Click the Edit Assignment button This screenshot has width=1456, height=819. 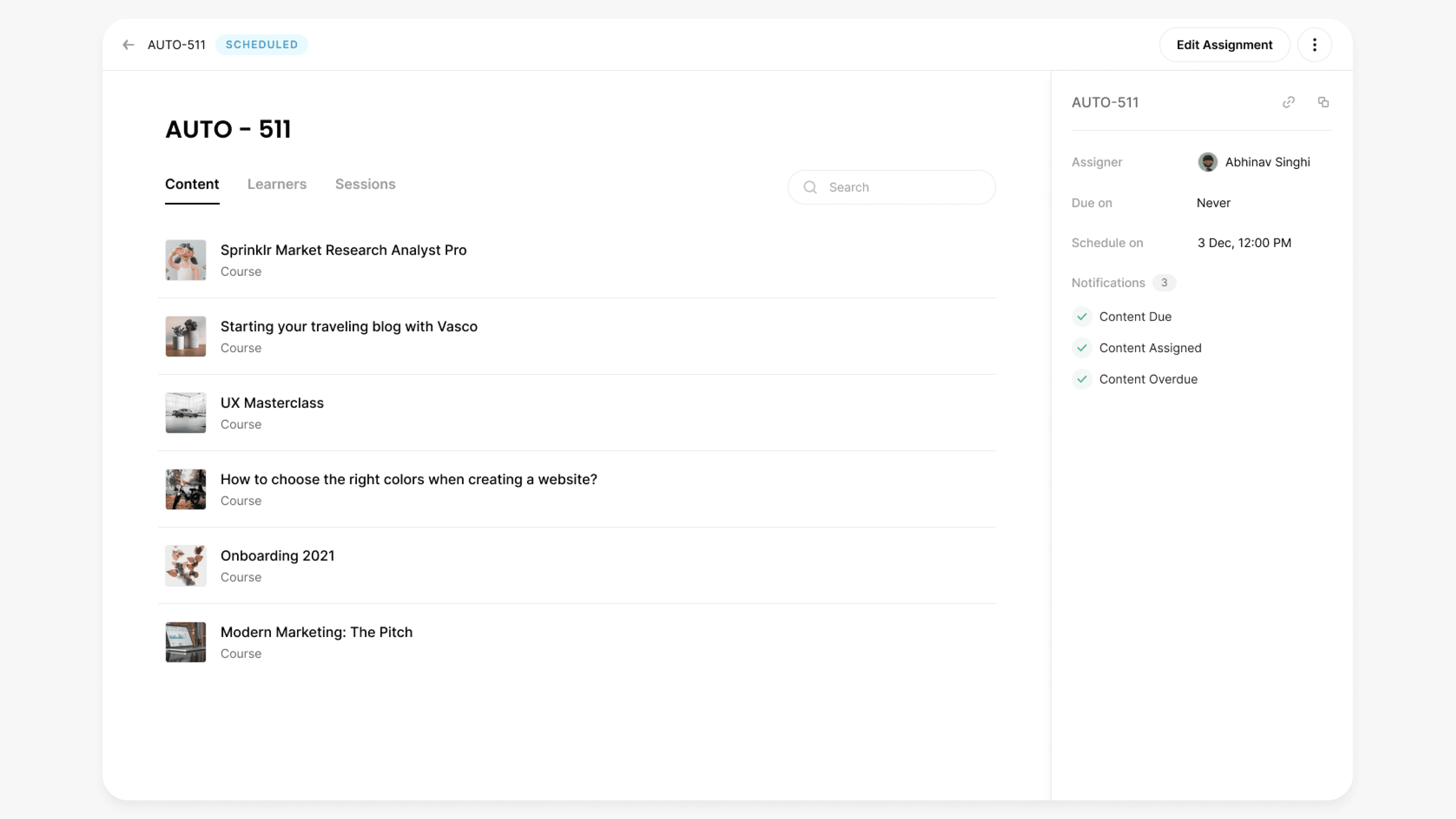[1224, 44]
